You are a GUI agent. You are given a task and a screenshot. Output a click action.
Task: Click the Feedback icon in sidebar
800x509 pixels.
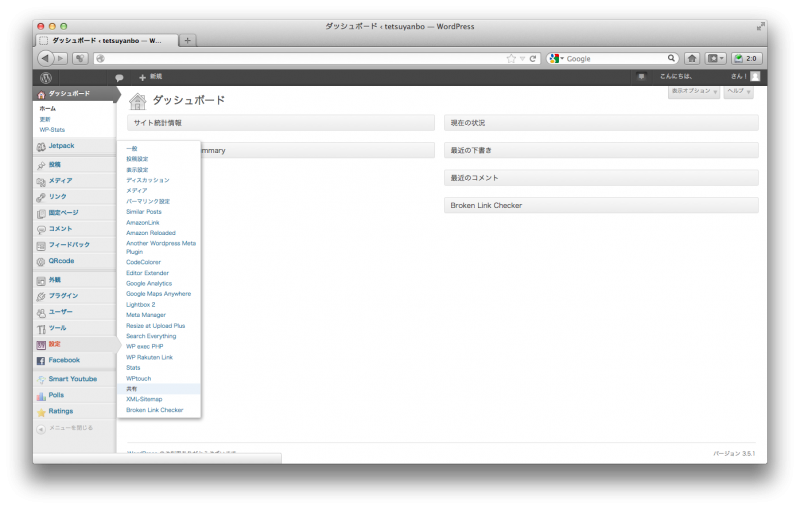pos(41,246)
